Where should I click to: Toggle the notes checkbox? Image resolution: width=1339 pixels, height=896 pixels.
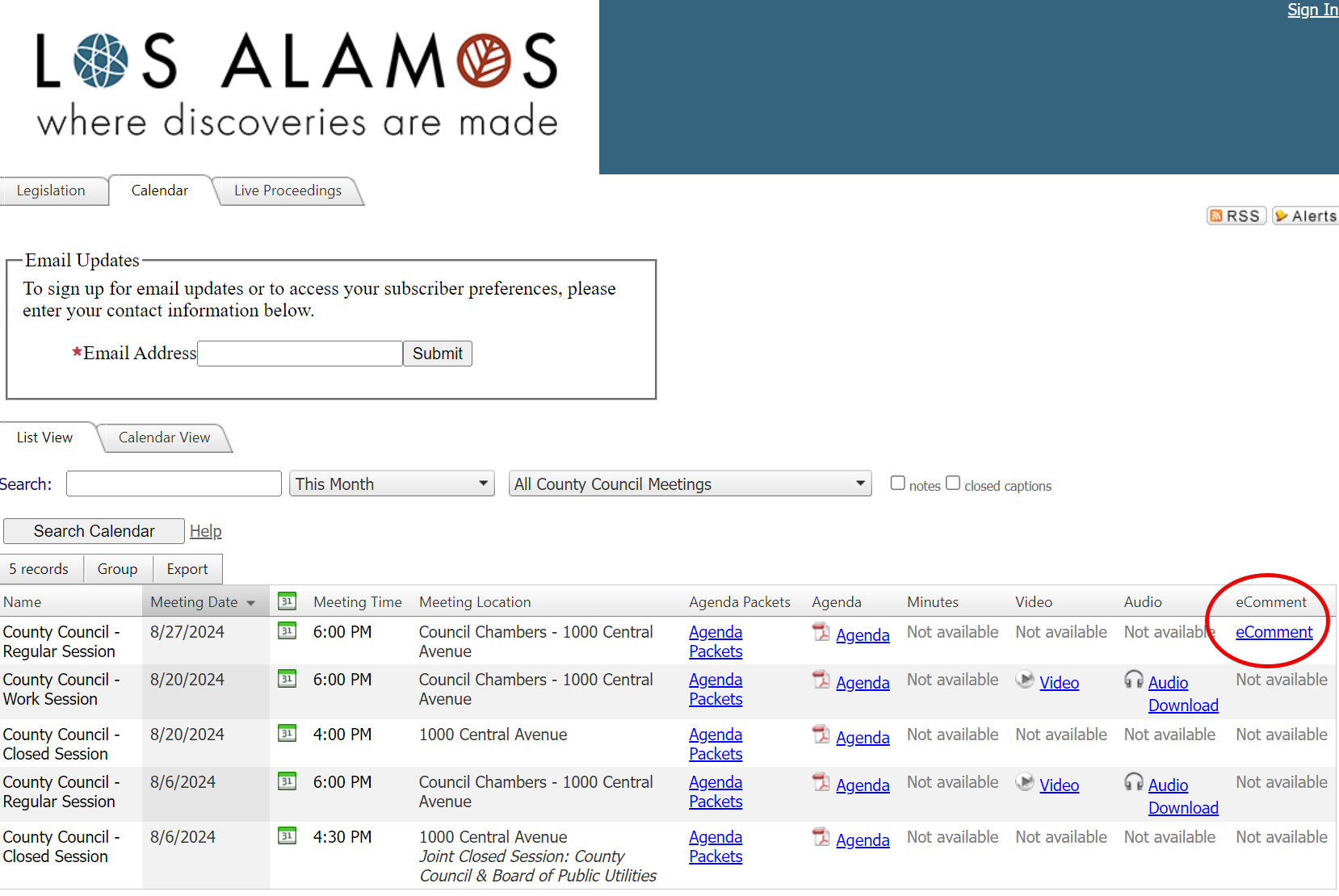(897, 483)
